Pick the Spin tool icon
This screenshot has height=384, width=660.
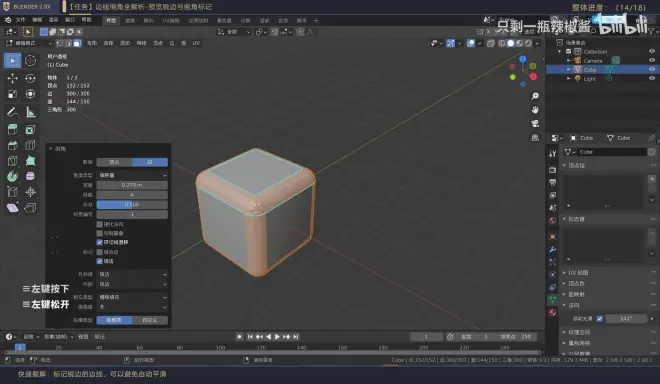coord(12,176)
